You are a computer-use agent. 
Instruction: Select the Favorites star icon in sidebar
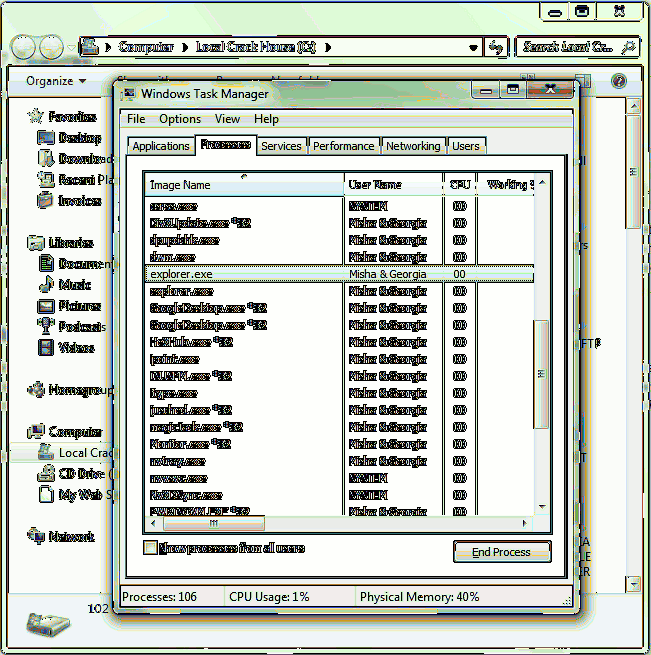click(35, 116)
